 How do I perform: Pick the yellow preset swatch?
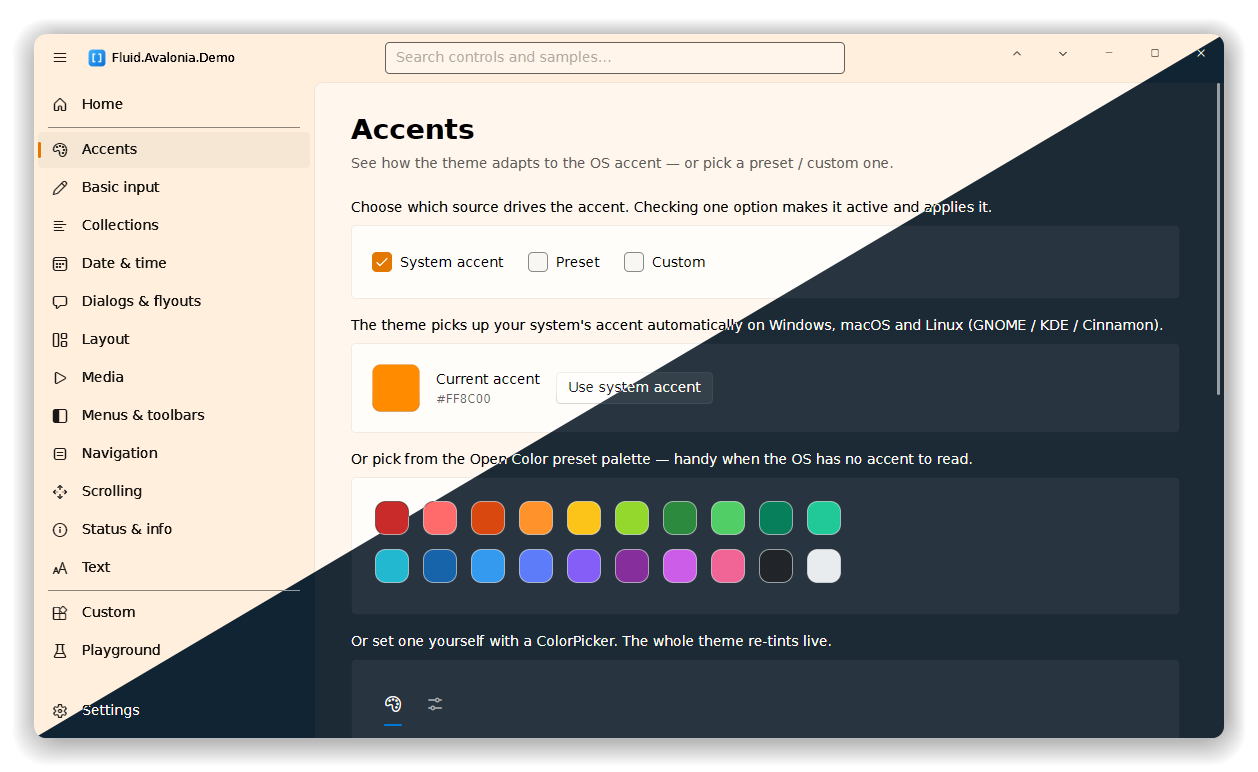click(584, 518)
